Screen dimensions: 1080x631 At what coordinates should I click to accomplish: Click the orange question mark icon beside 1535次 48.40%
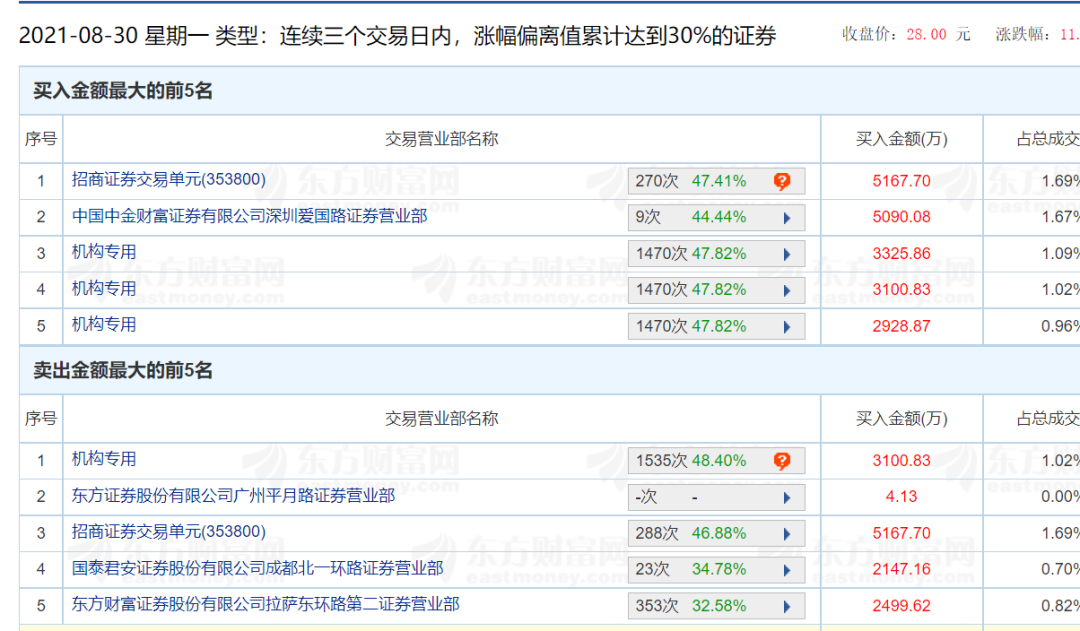(x=782, y=461)
